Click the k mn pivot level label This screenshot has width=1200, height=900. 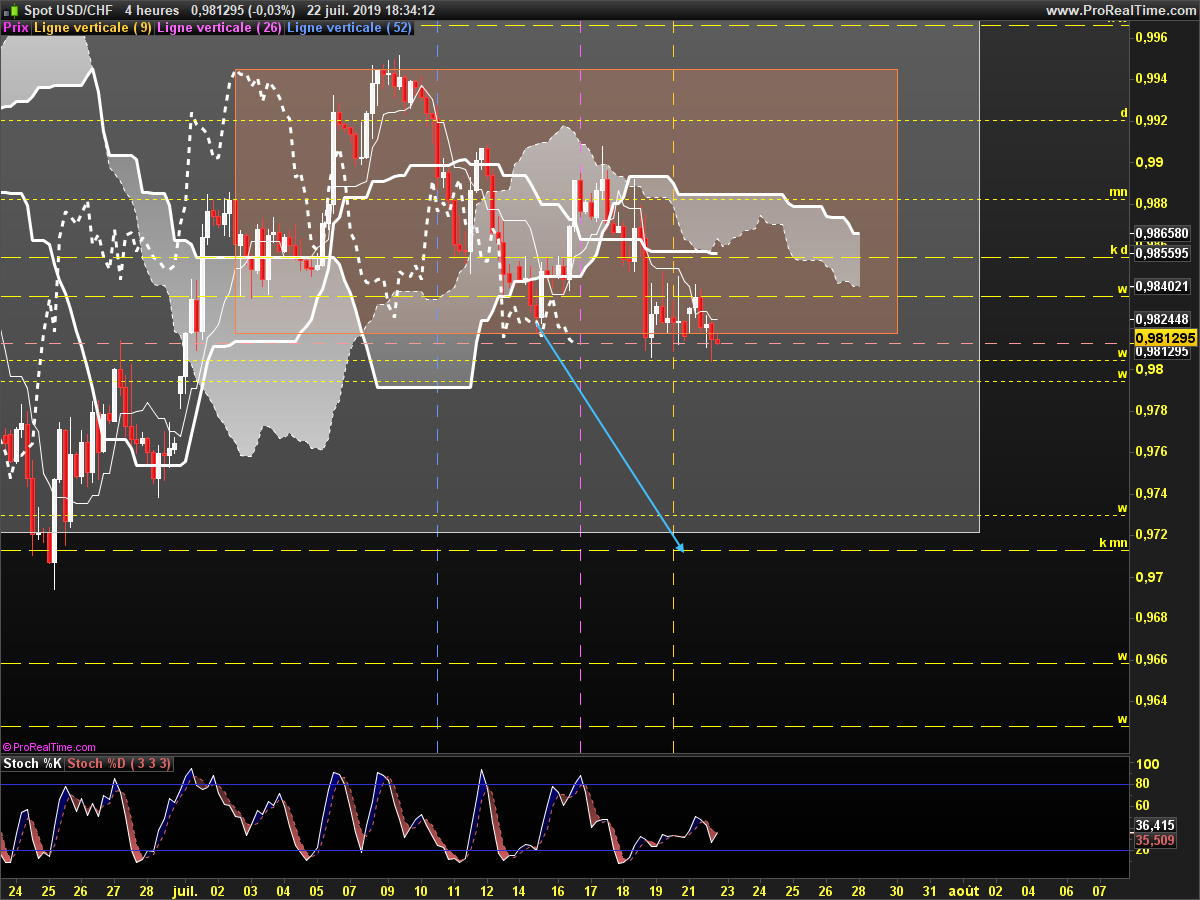[1113, 543]
